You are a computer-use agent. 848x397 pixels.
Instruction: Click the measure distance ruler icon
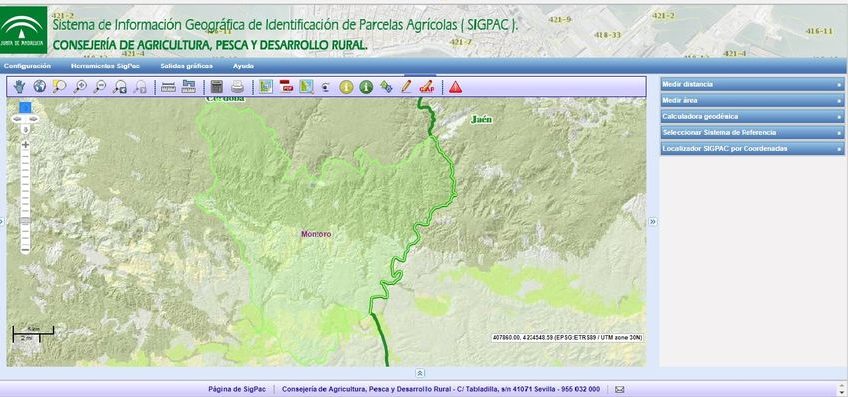coord(168,87)
